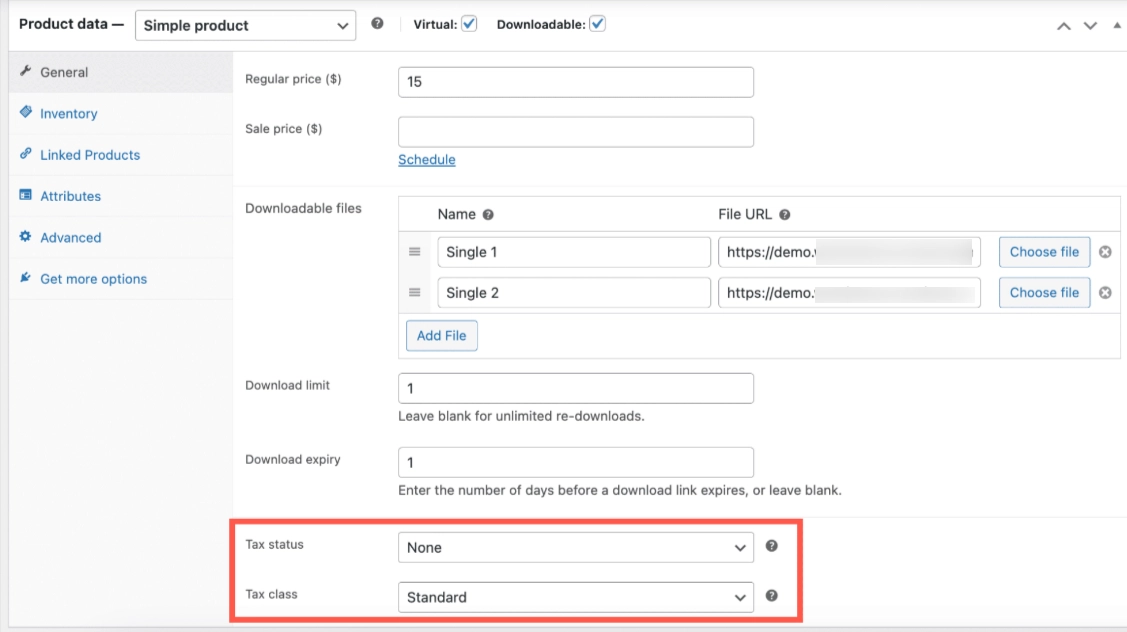Viewport: 1127px width, 632px height.
Task: Click help icon next to product type
Action: [x=377, y=24]
